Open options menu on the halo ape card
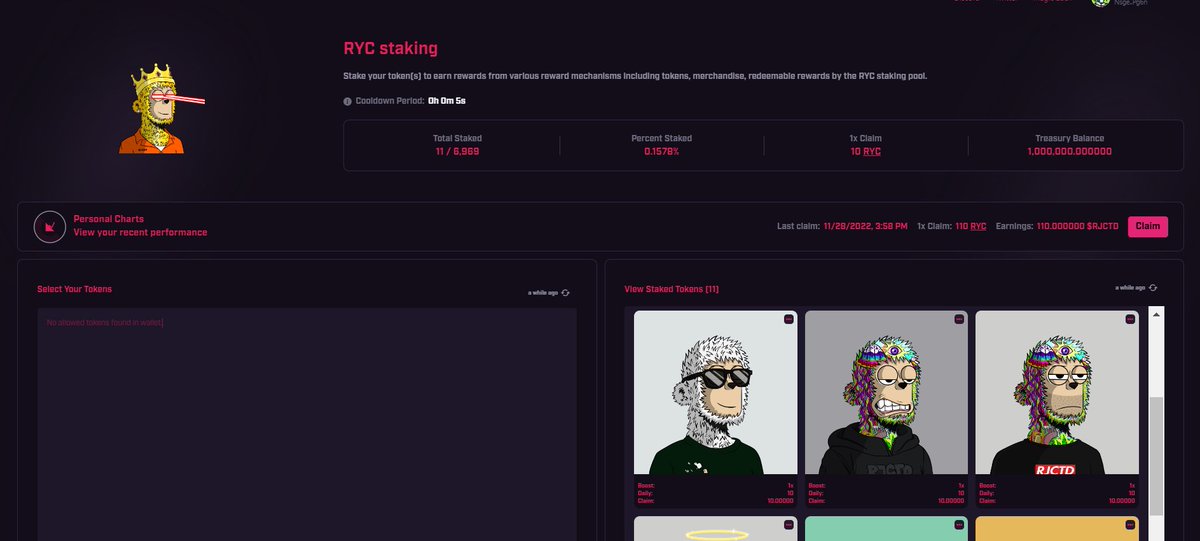This screenshot has width=1200, height=541. [788, 525]
